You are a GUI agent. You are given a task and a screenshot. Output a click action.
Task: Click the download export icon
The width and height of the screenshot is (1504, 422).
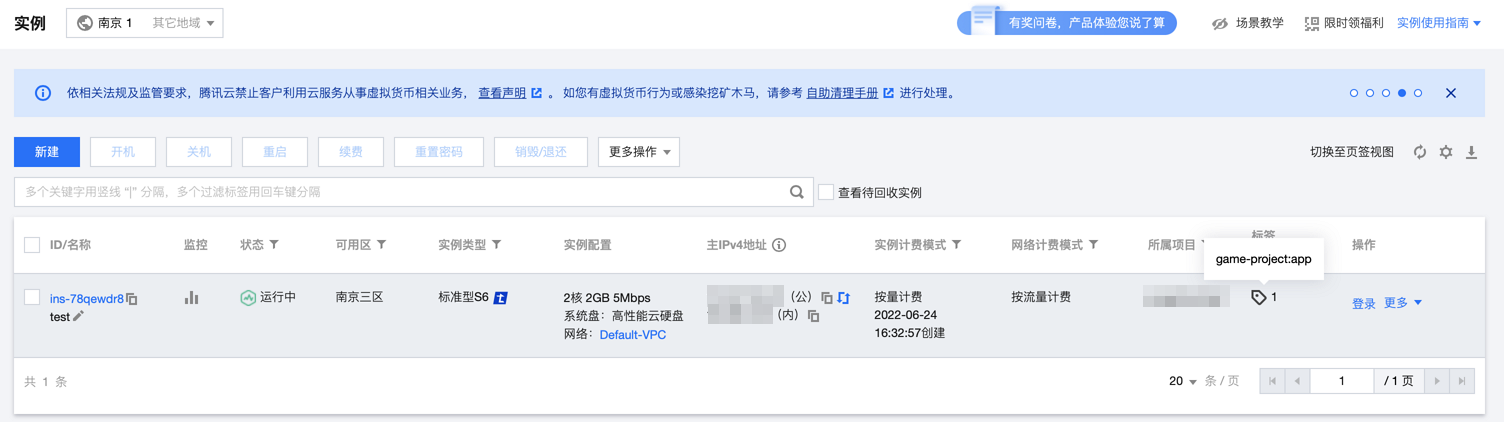pos(1471,152)
